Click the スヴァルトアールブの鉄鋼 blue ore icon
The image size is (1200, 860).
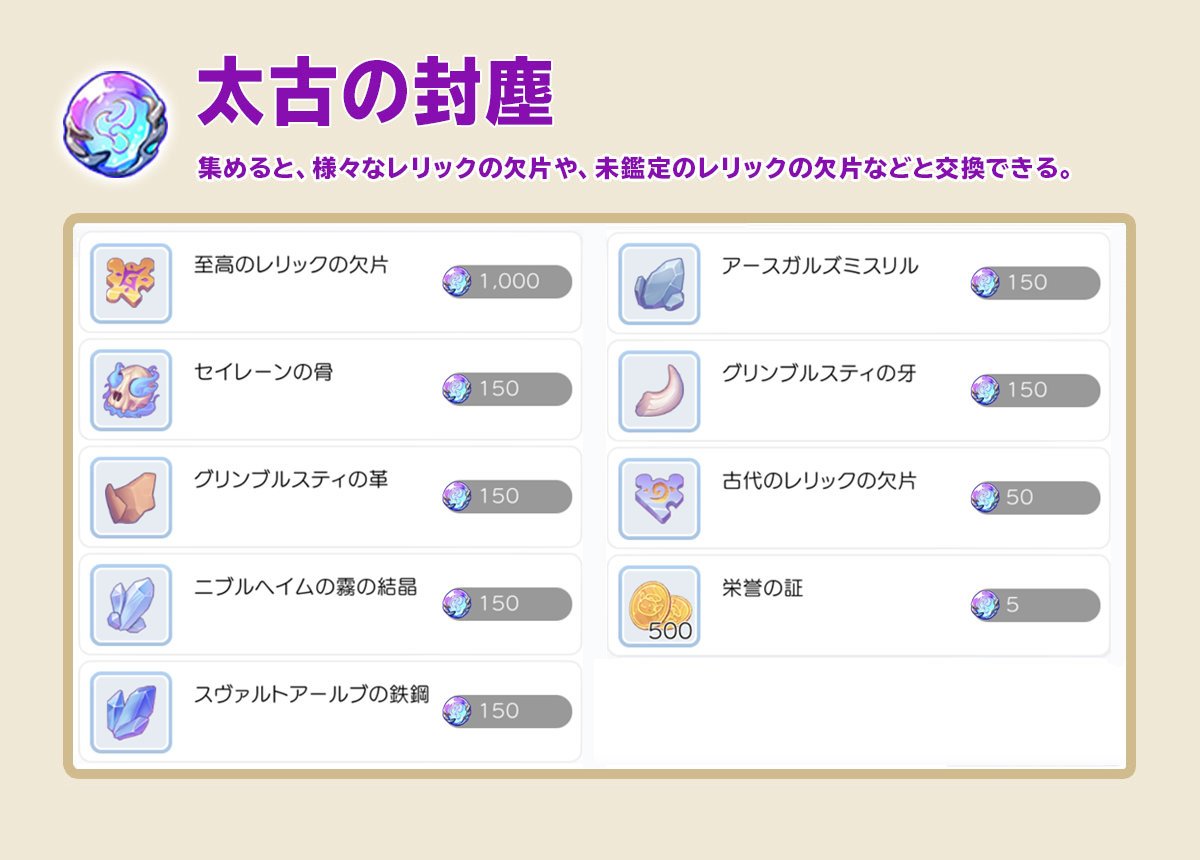pos(130,712)
